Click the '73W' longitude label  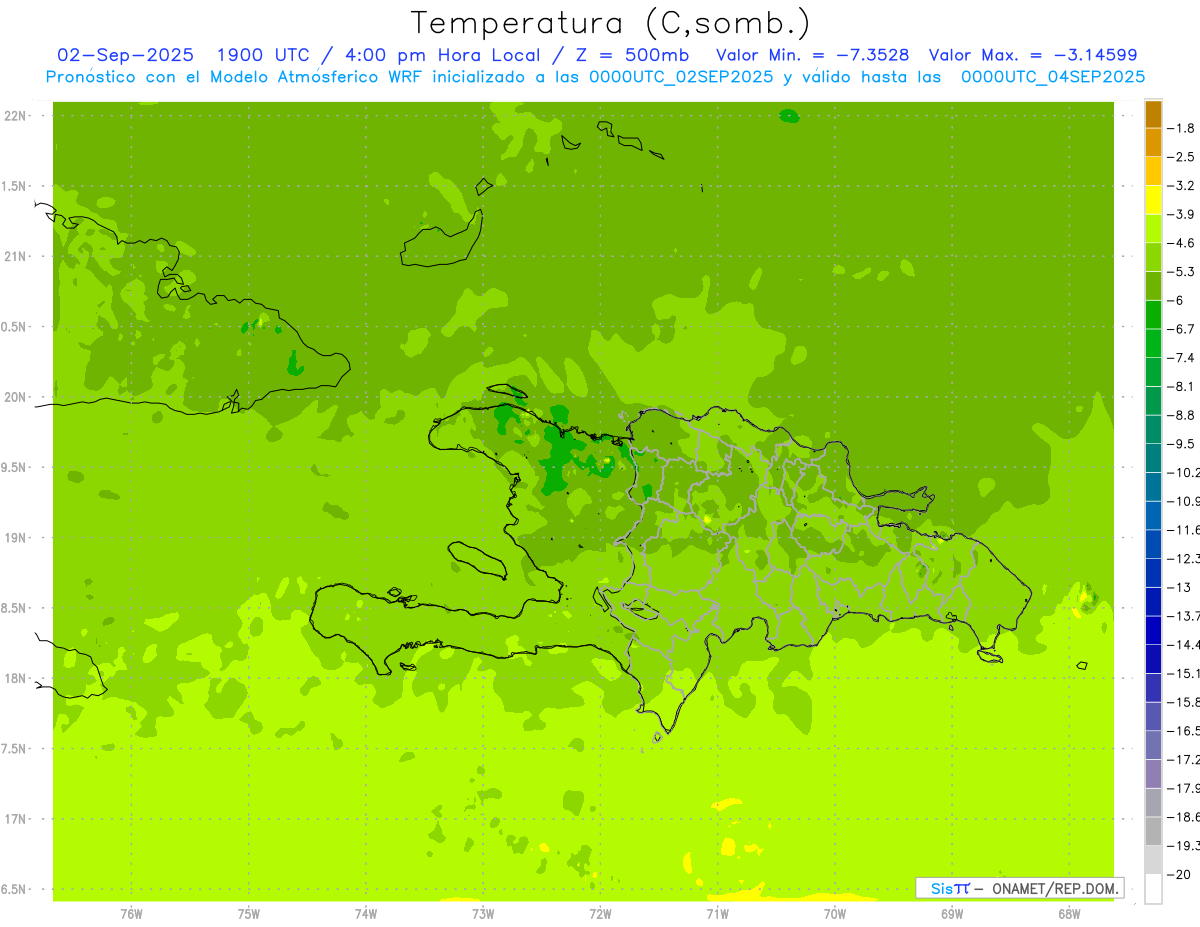(x=483, y=914)
